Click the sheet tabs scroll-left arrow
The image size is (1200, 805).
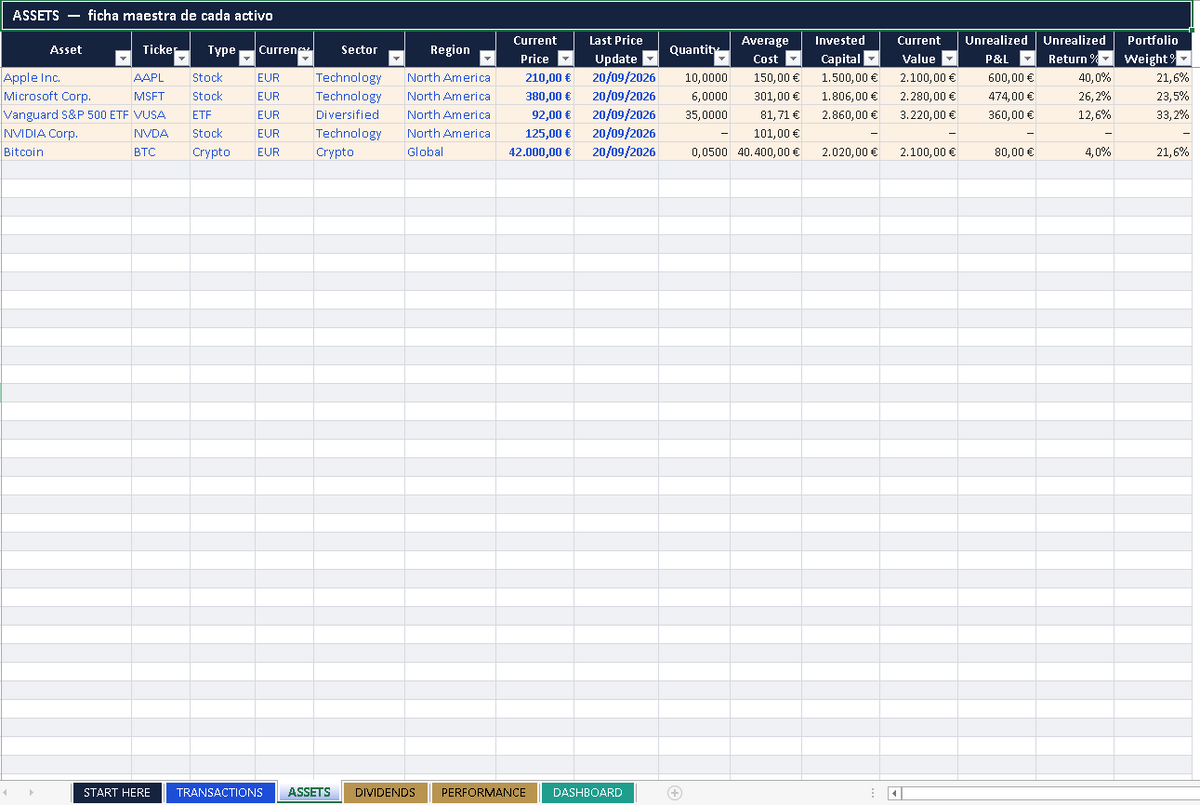coord(6,792)
